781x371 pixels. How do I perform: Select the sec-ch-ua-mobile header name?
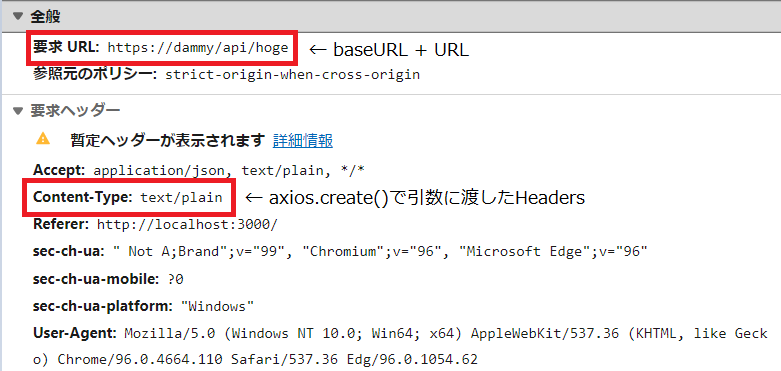pos(97,279)
